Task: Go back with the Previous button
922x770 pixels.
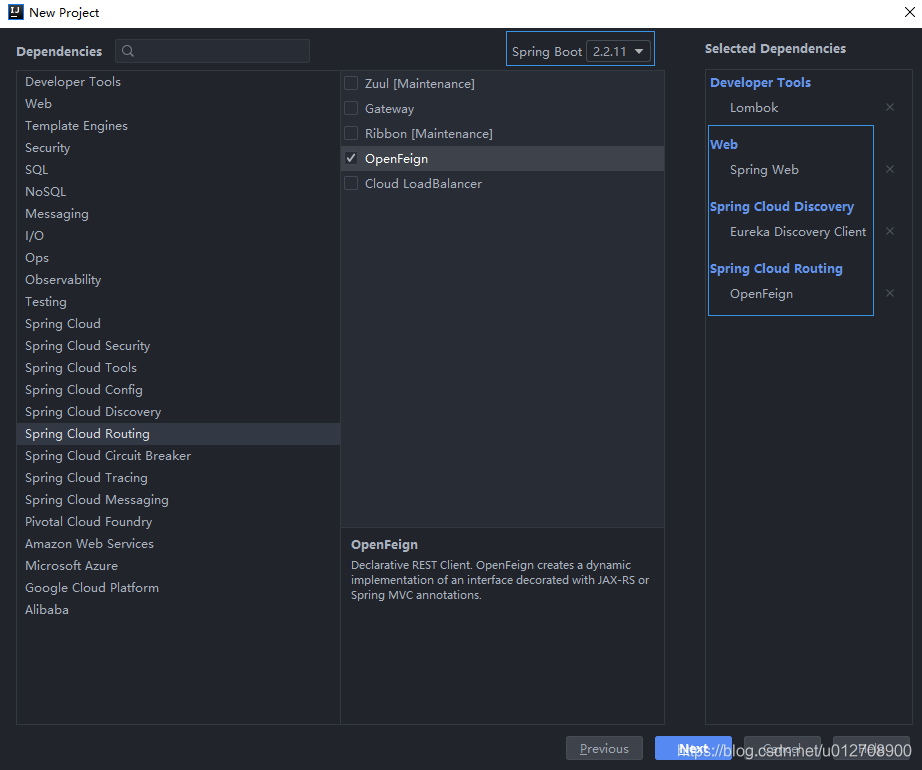Action: click(x=604, y=748)
